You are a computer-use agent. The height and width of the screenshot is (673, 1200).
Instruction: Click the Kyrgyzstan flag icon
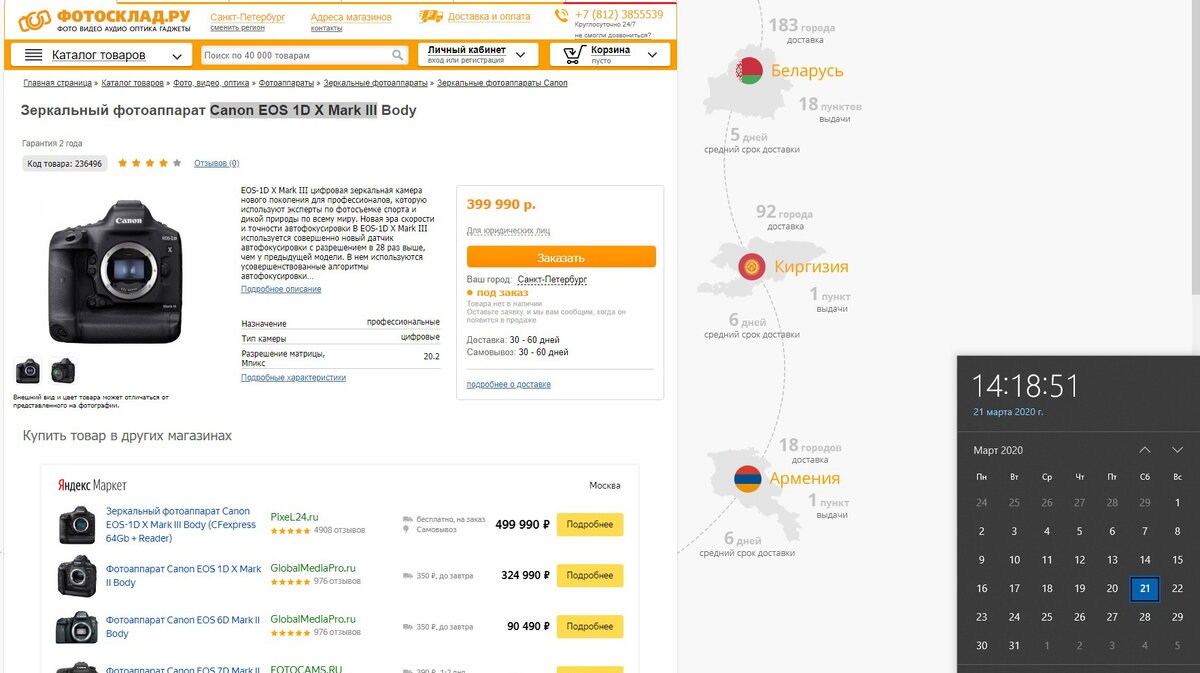pyautogui.click(x=752, y=267)
